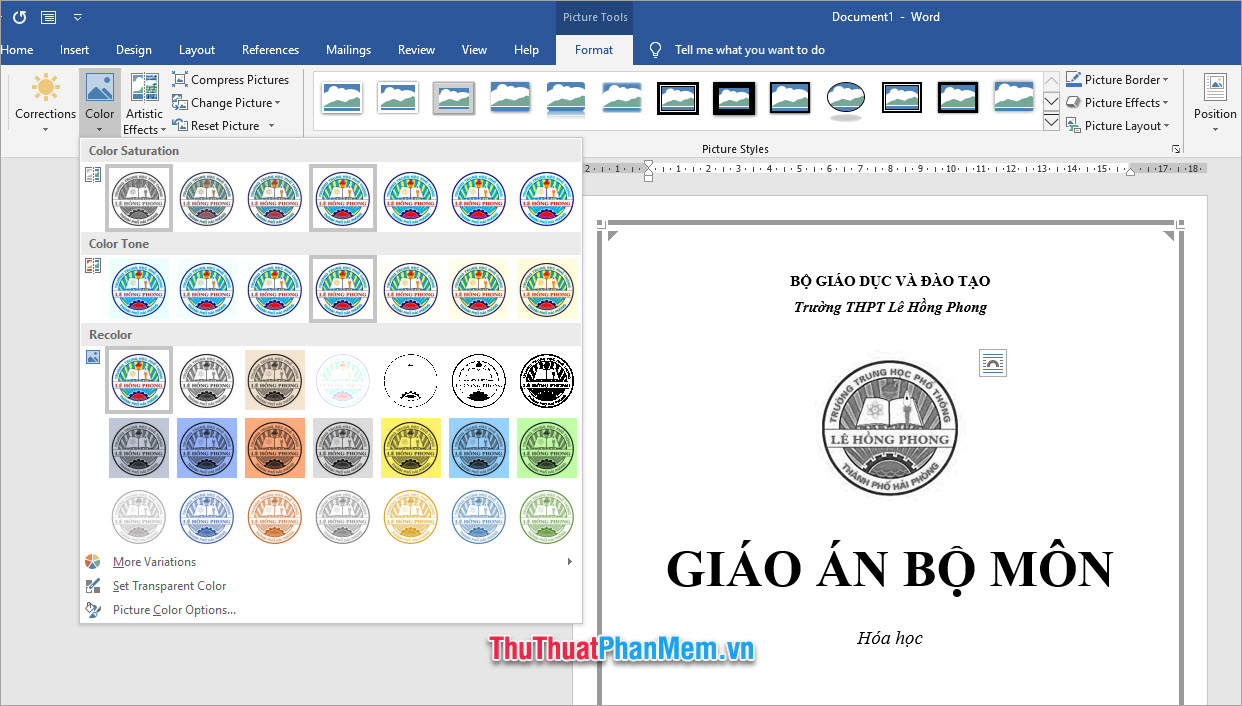Click the Position tool
1242x706 pixels.
coord(1214,100)
